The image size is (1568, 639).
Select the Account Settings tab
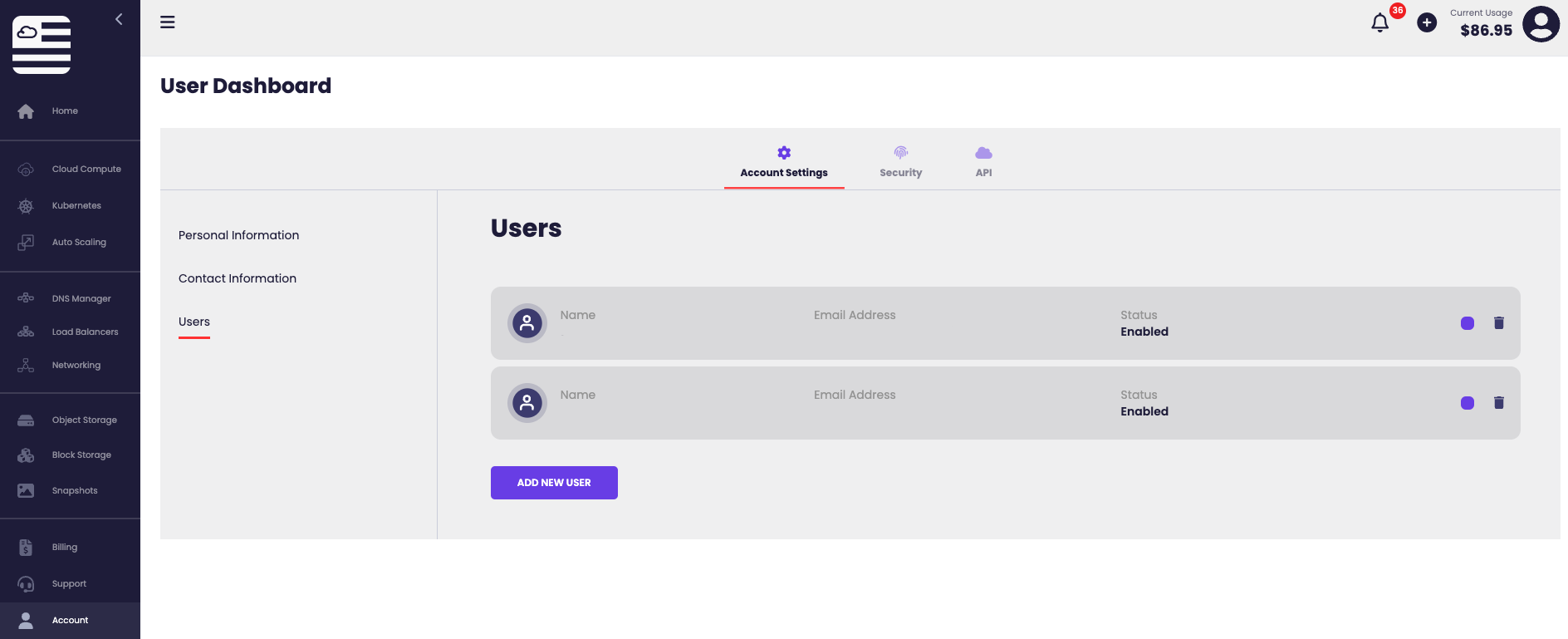[x=784, y=162]
